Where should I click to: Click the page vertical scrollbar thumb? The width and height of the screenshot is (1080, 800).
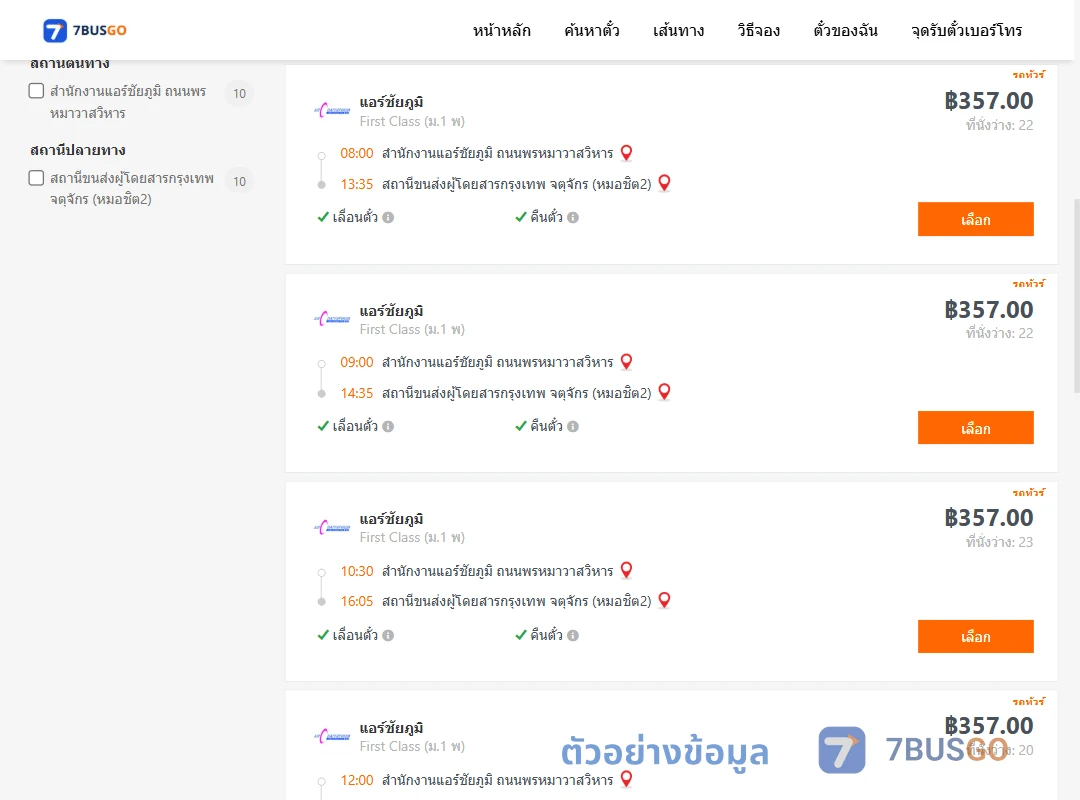pyautogui.click(x=1076, y=296)
